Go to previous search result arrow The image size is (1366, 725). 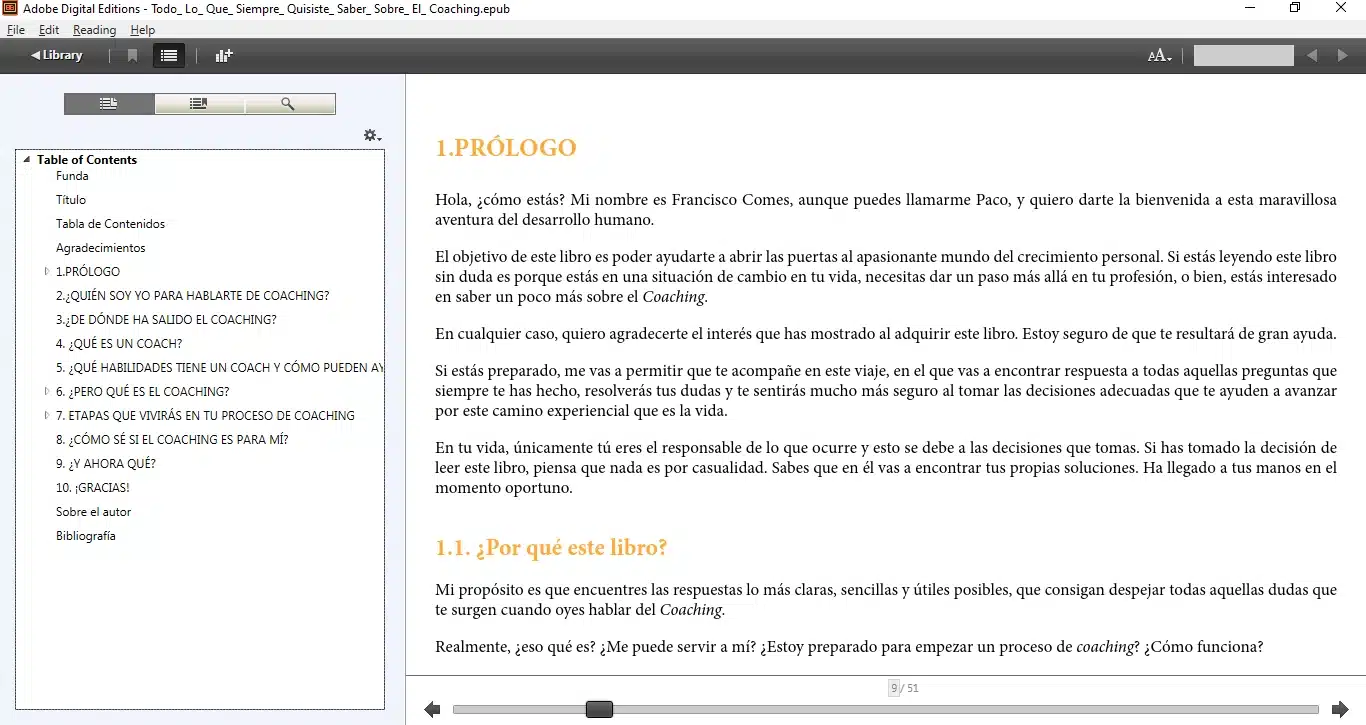pyautogui.click(x=1312, y=56)
